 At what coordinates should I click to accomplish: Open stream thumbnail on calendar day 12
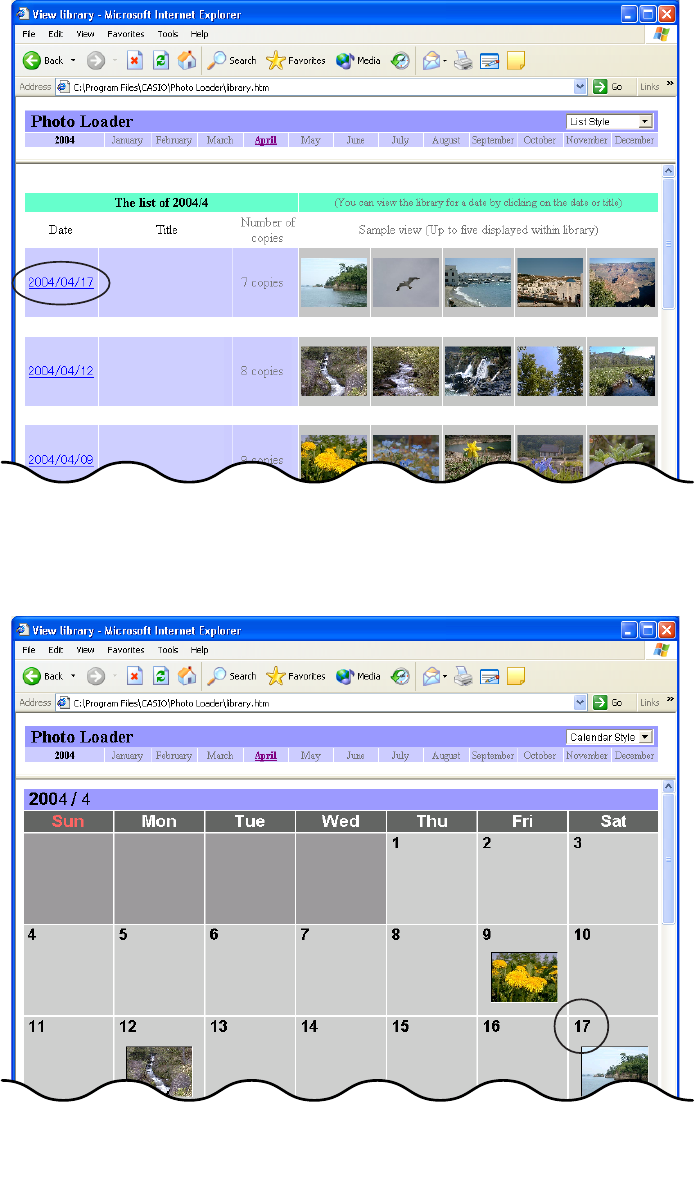pyautogui.click(x=159, y=1070)
